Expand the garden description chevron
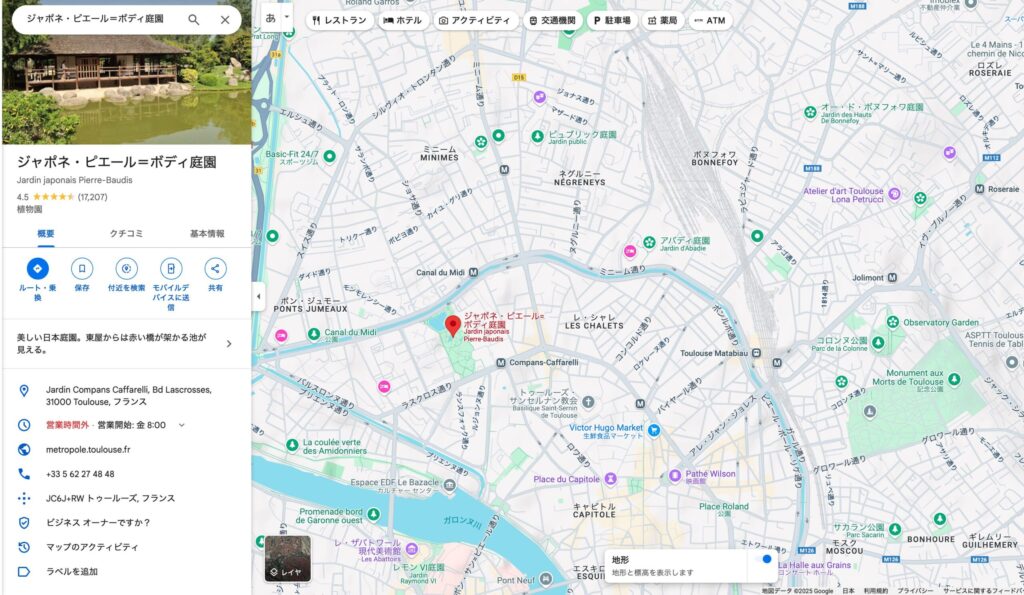Image resolution: width=1024 pixels, height=595 pixels. tap(229, 344)
